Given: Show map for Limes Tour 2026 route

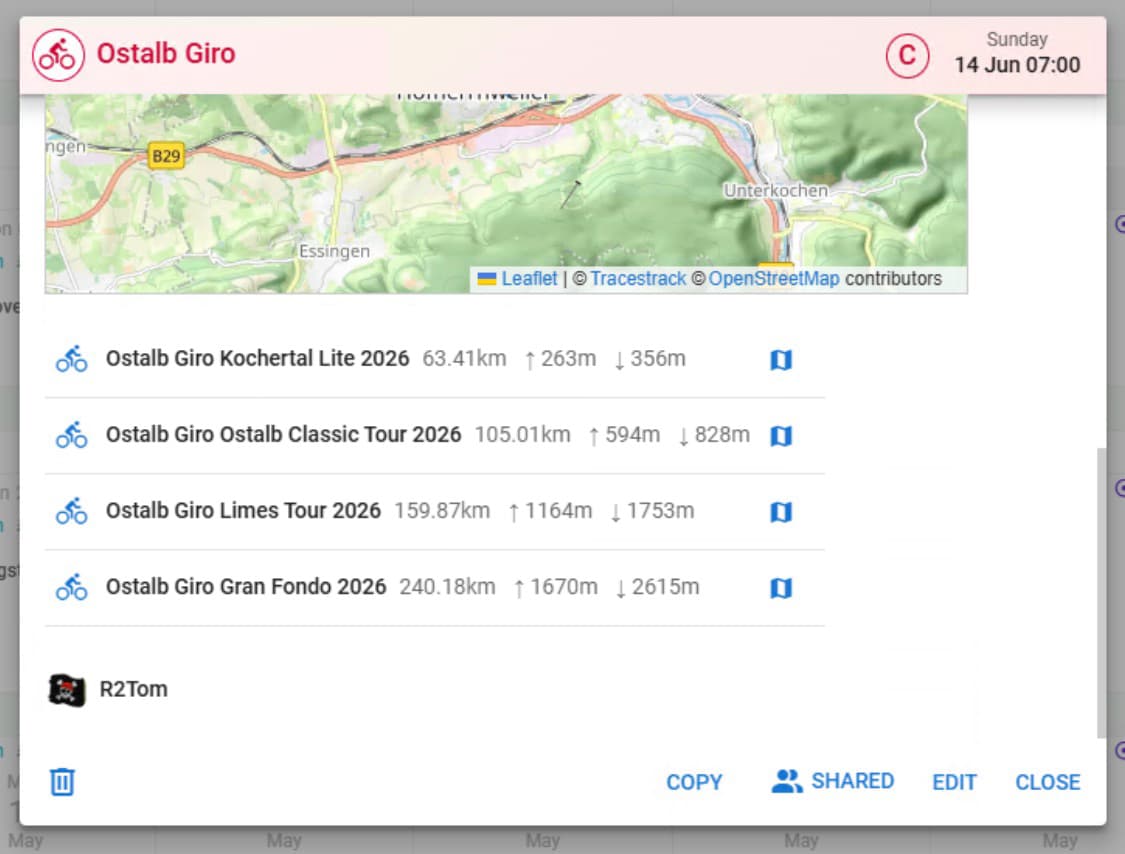Looking at the screenshot, I should click(781, 512).
